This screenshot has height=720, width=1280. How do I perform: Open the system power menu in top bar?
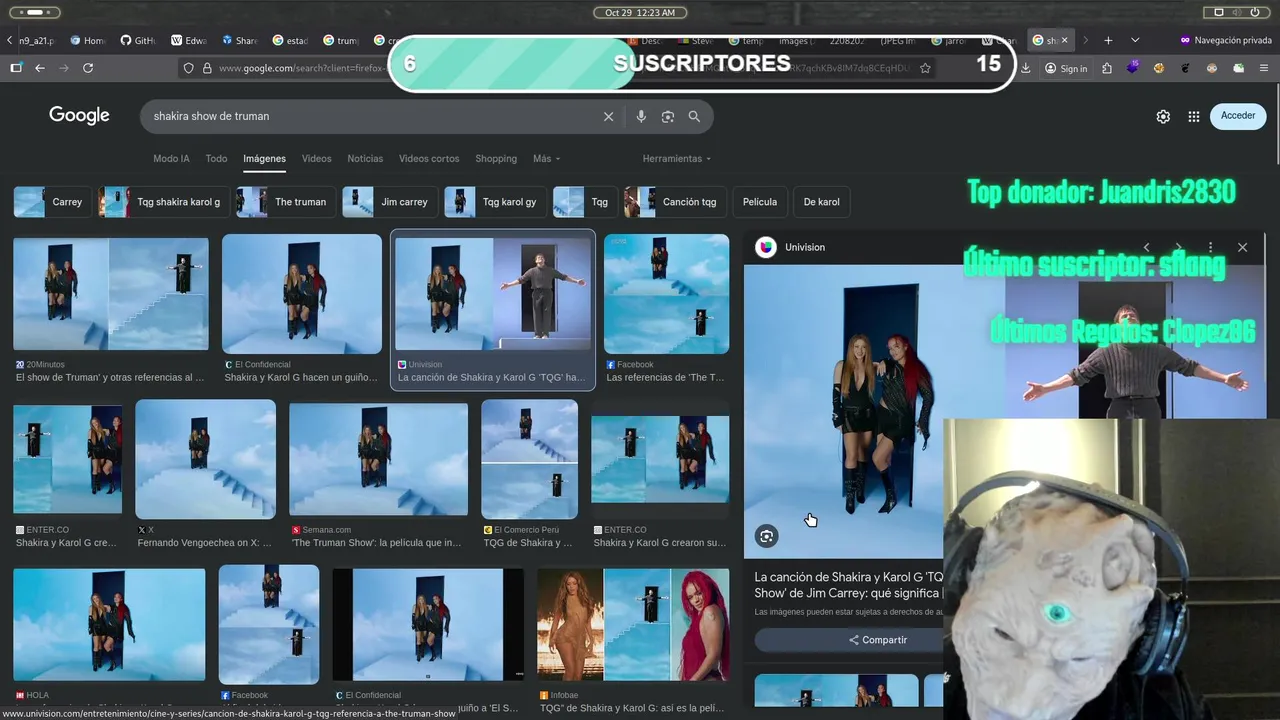1256,12
